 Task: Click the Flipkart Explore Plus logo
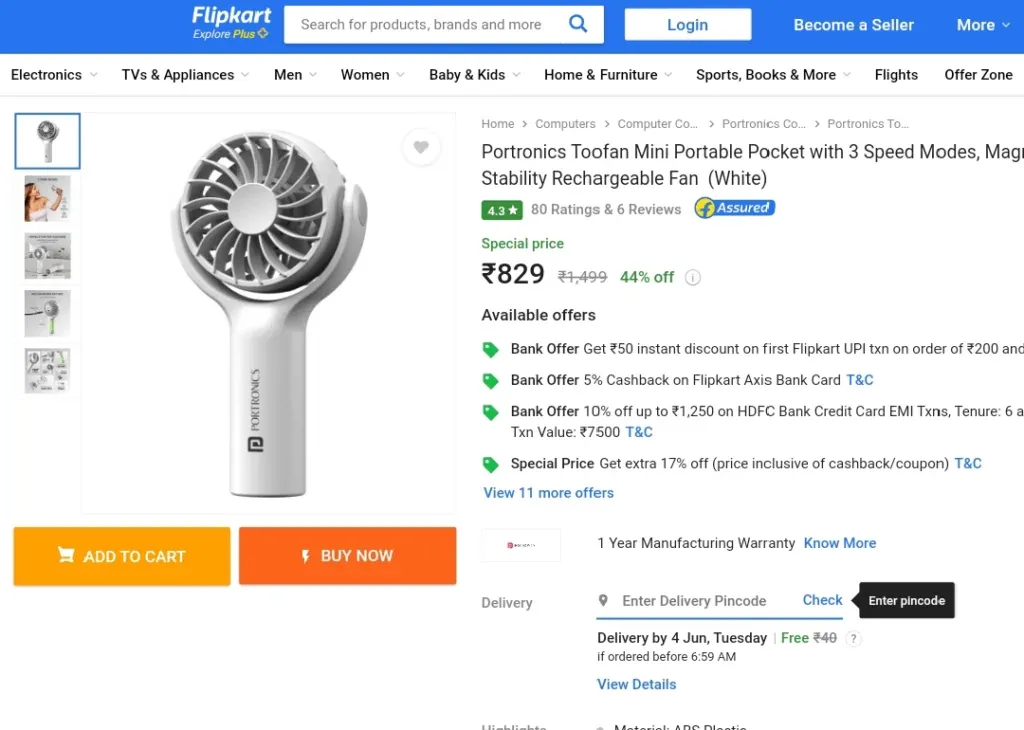click(231, 24)
